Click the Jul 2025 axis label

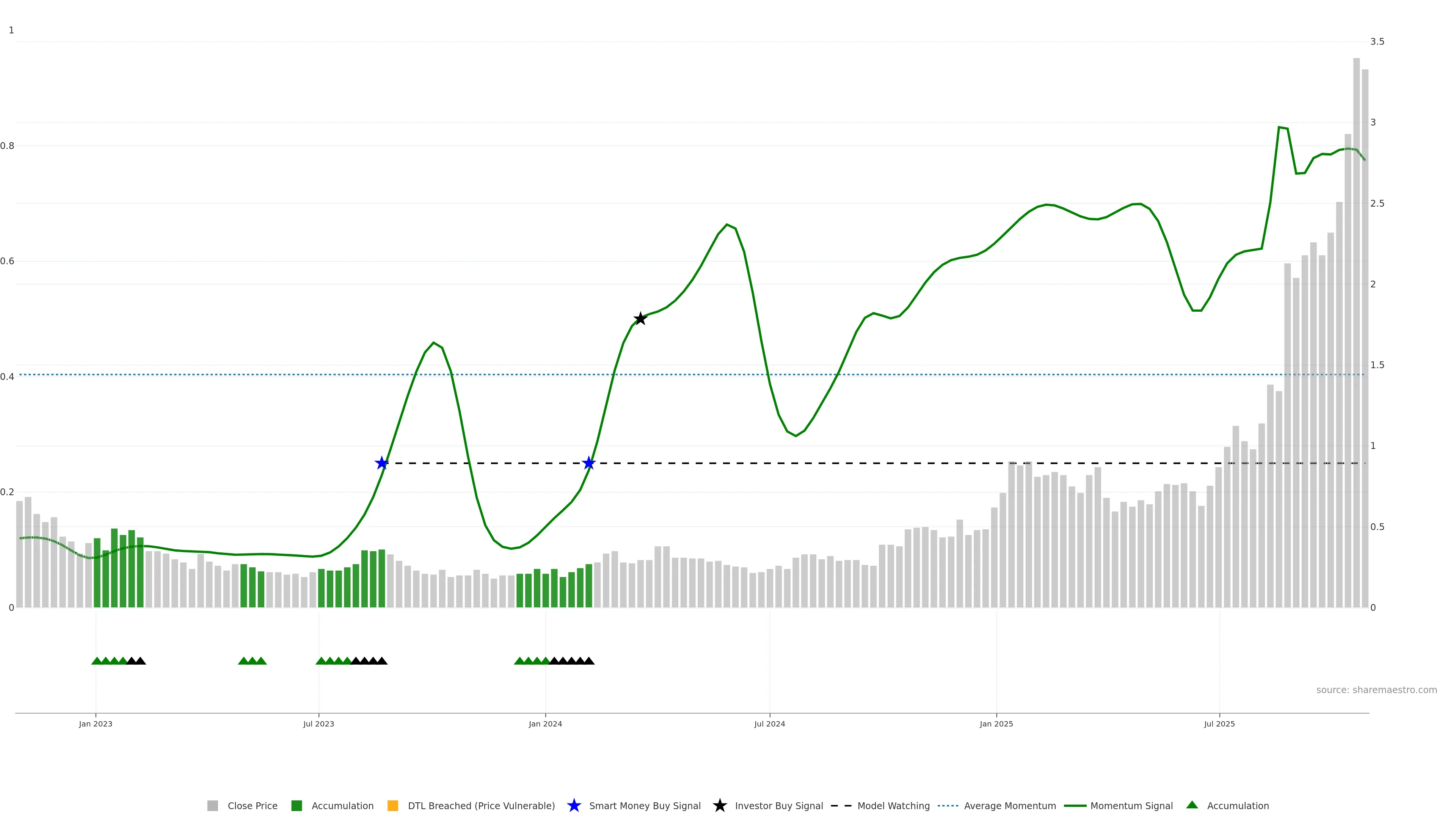[1219, 724]
